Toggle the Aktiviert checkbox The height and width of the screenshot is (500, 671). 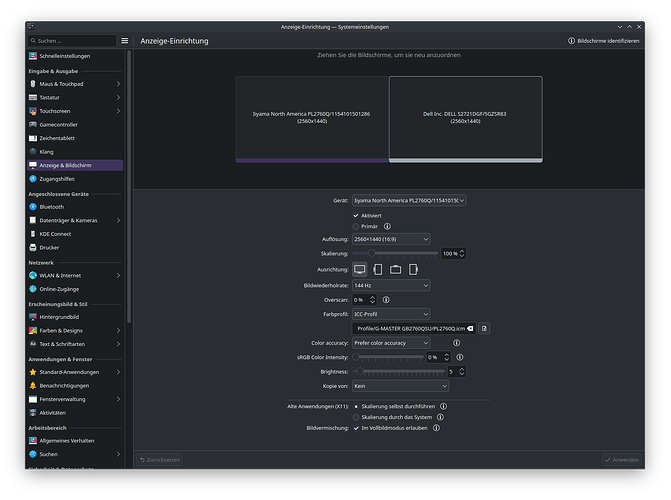coord(356,216)
